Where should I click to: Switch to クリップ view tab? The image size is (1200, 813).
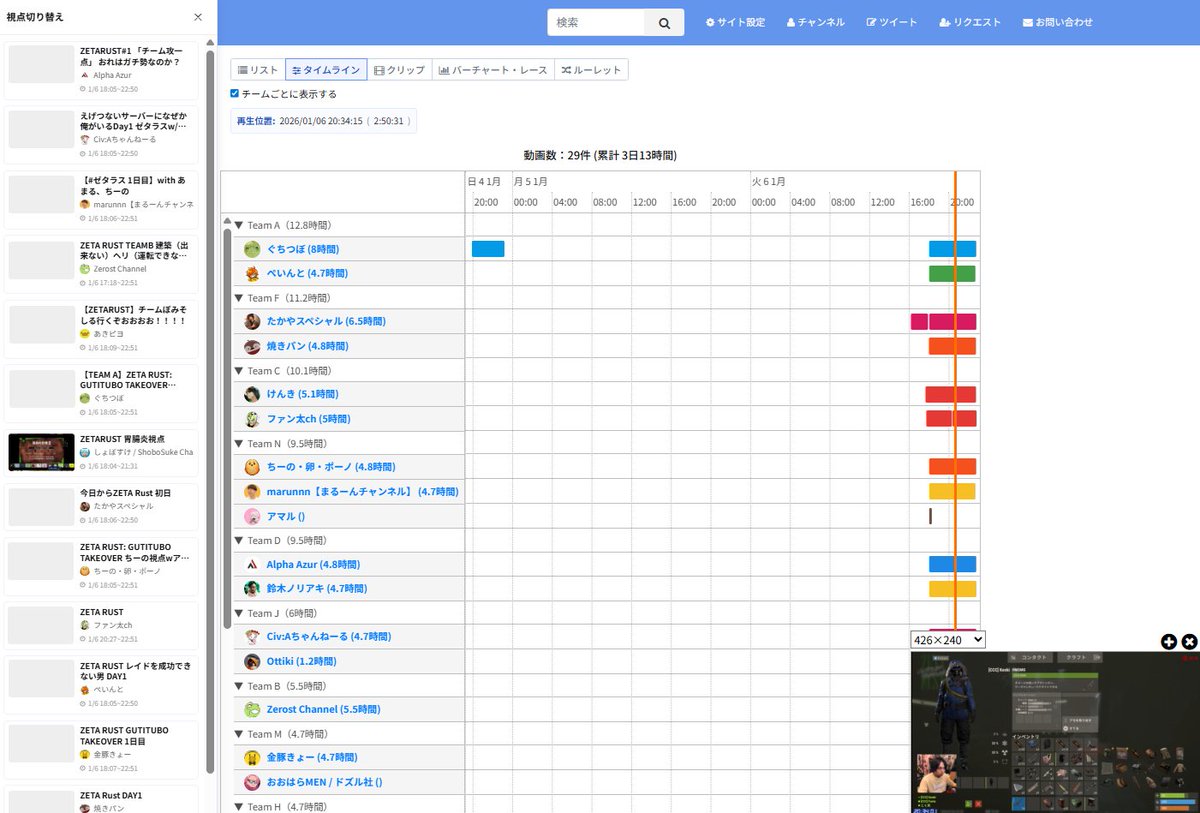click(399, 70)
